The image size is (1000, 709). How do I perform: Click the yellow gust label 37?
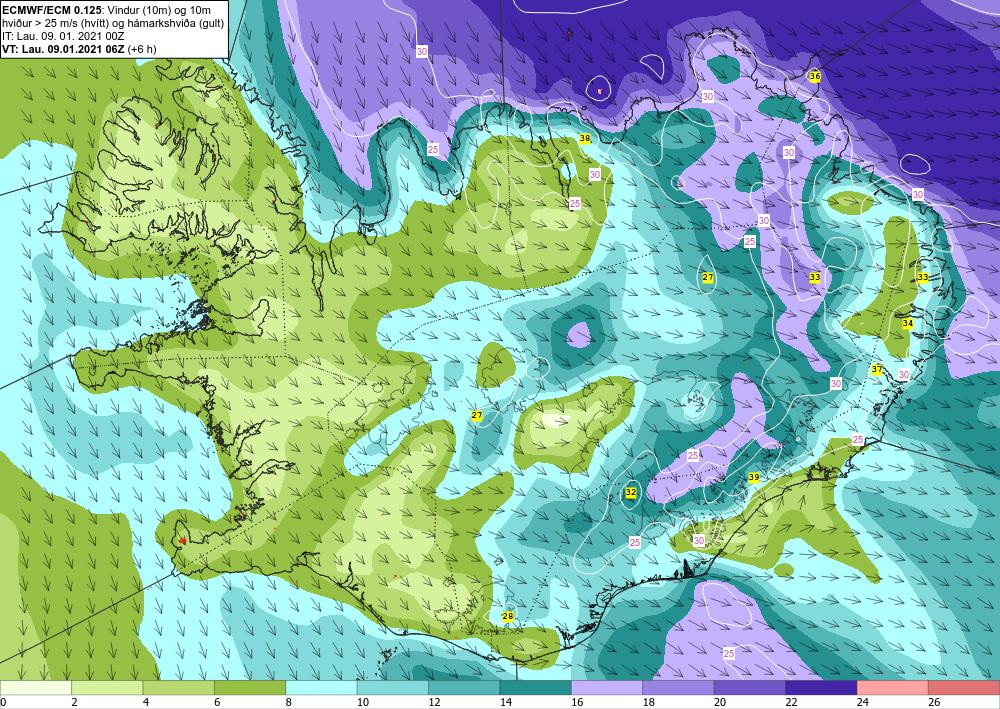point(877,369)
